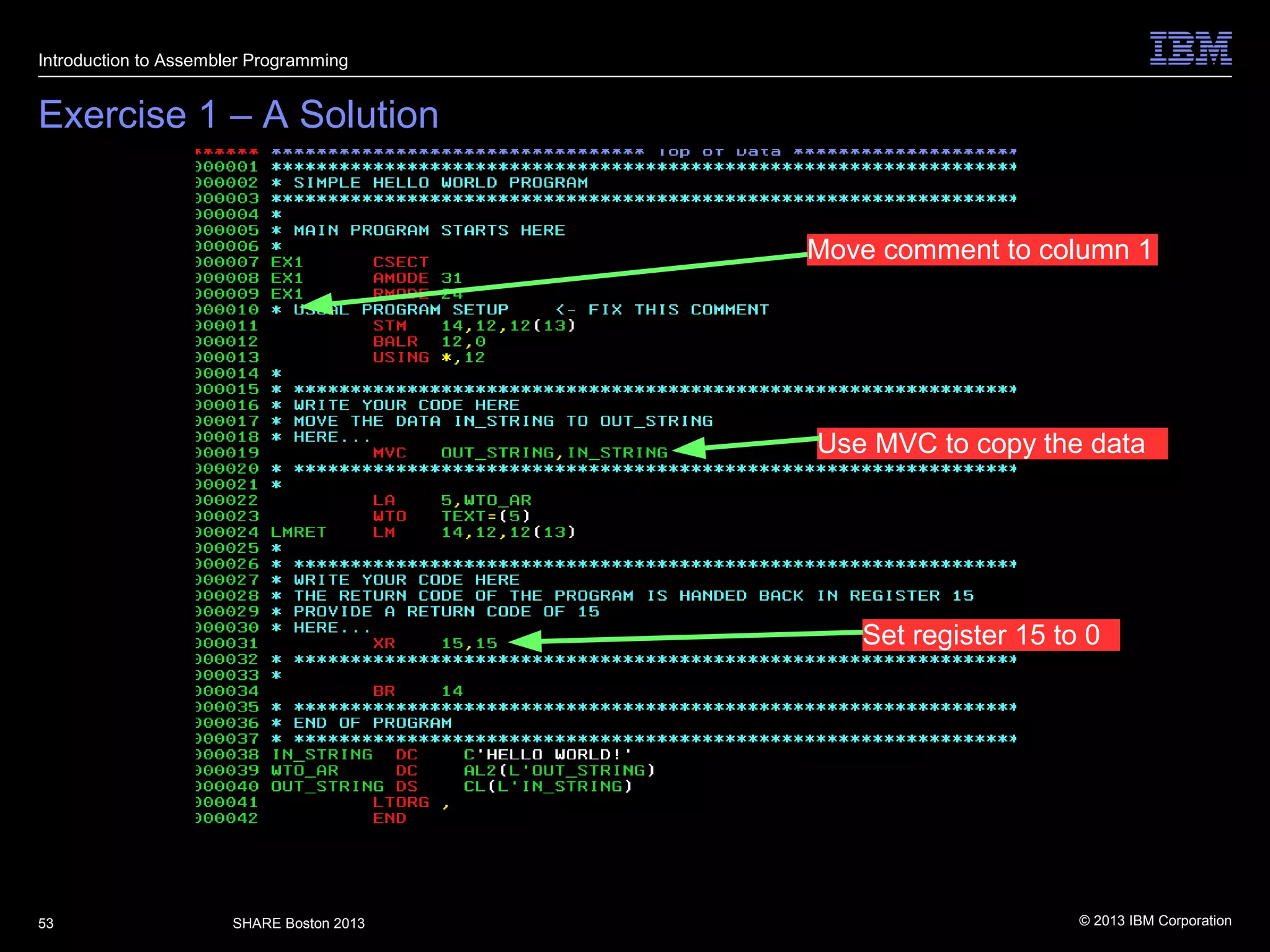Image resolution: width=1270 pixels, height=952 pixels.
Task: Click 'PROVIDE A RETURN CODE OF 15'
Action: [446, 612]
